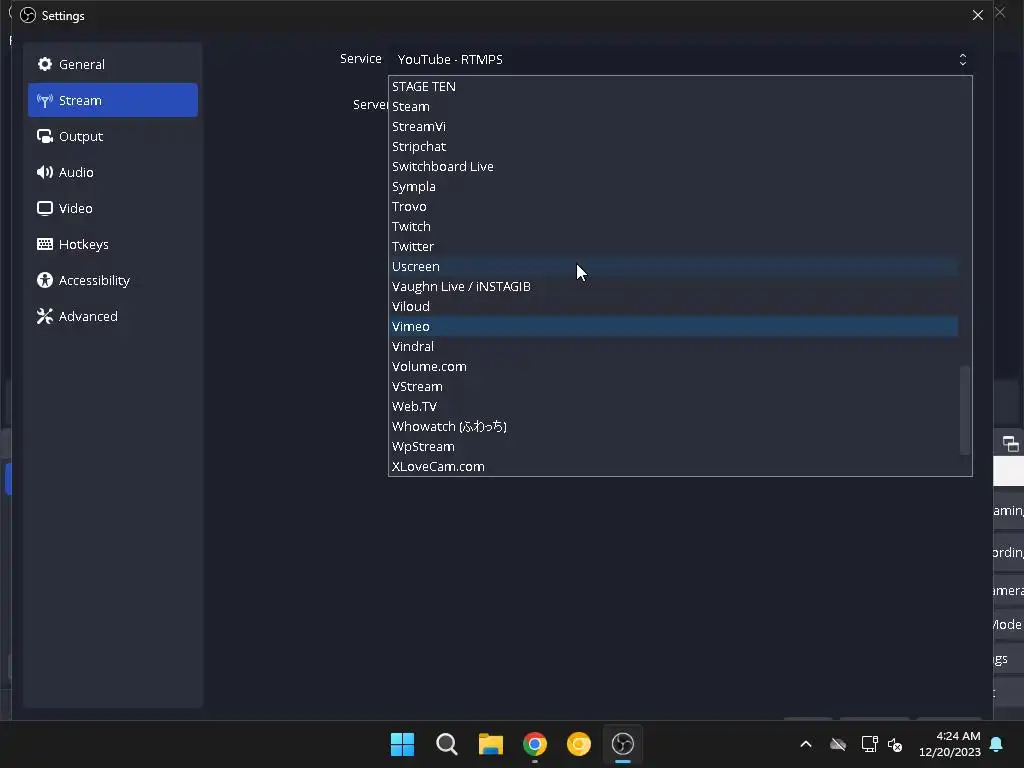Pick Sympla from the service list
Viewport: 1024px width, 768px height.
click(674, 186)
